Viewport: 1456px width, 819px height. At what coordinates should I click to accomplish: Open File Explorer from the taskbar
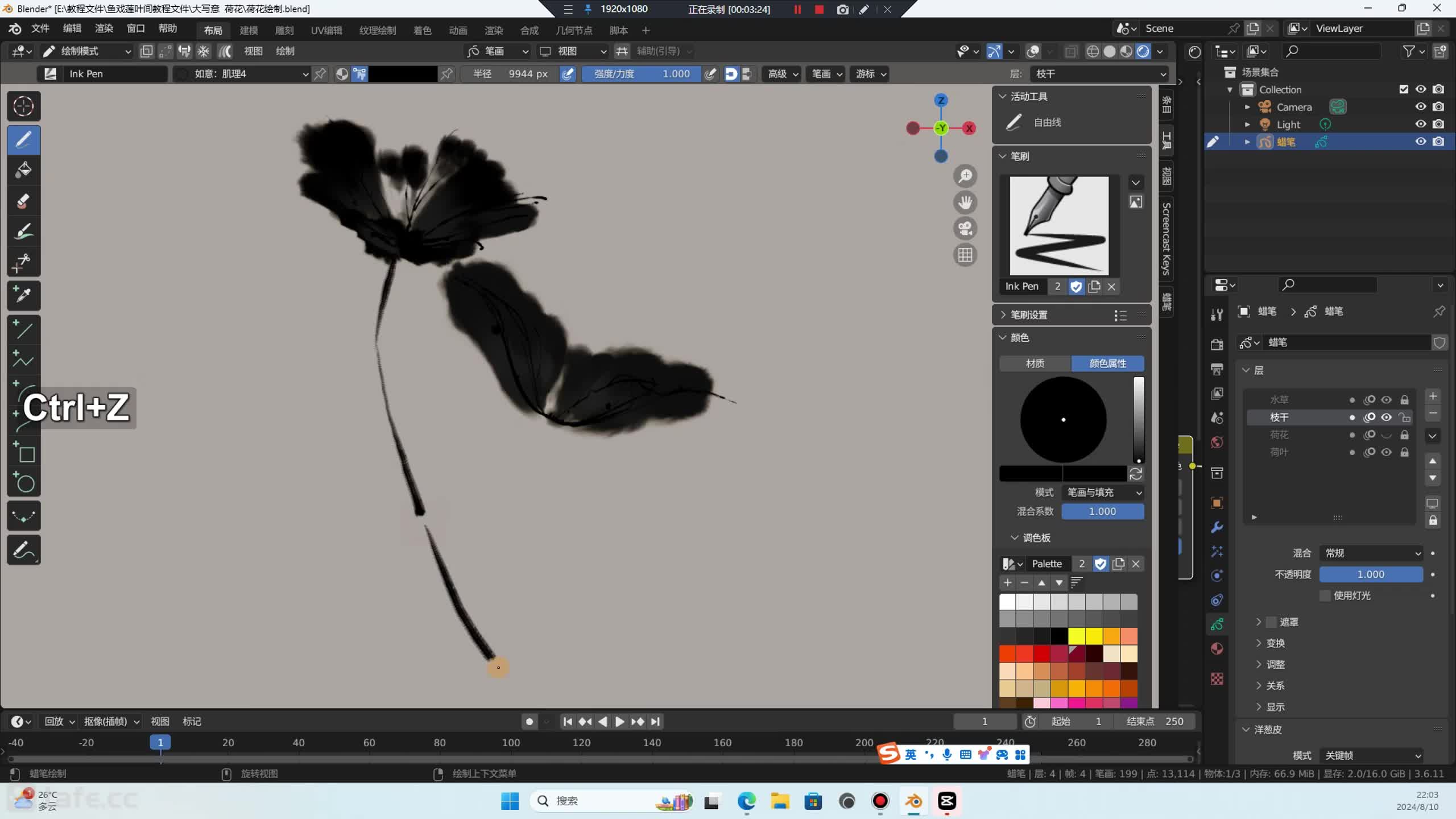coord(780,801)
